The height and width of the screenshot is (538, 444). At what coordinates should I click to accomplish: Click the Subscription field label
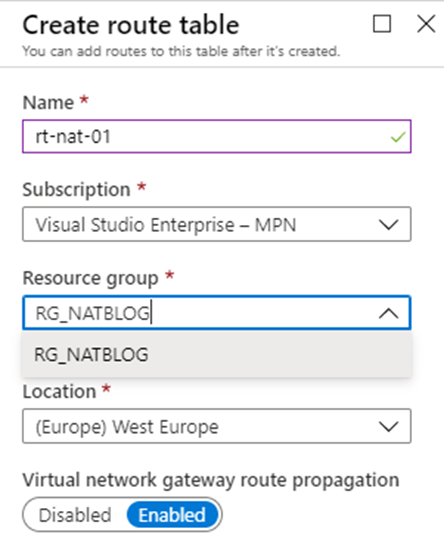pyautogui.click(x=77, y=189)
